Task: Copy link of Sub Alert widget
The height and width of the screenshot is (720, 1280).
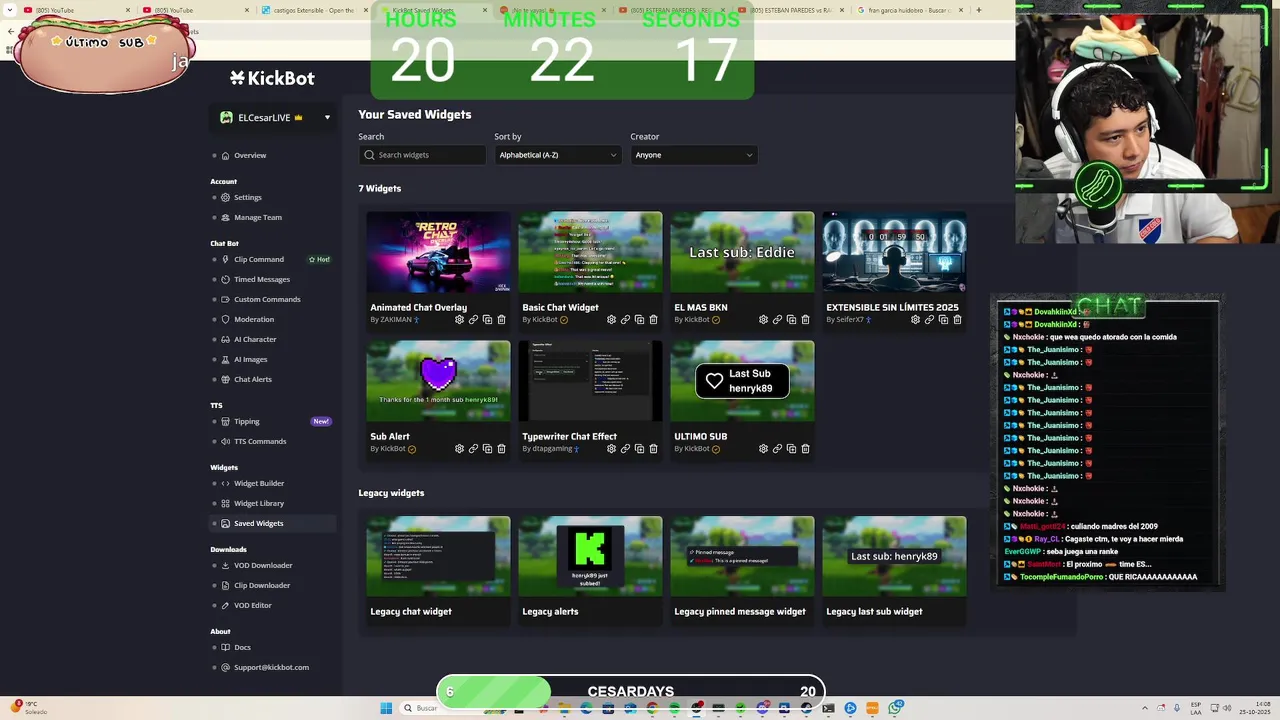Action: pyautogui.click(x=473, y=449)
